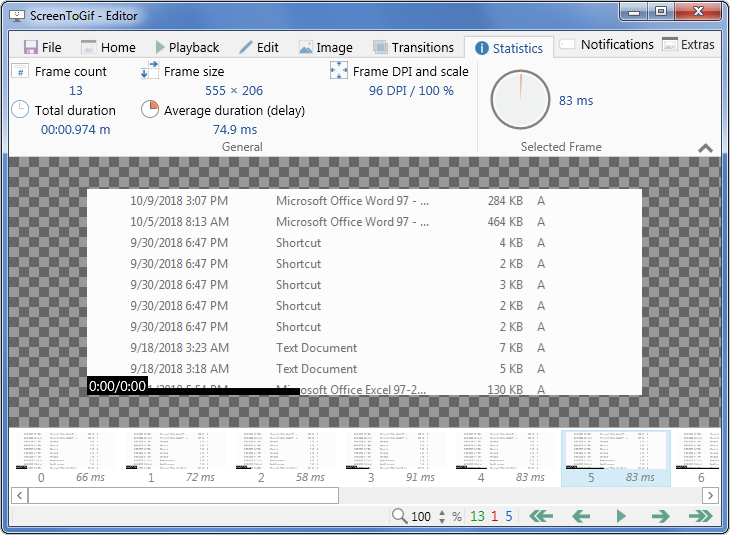Jump to the last frame

click(701, 516)
